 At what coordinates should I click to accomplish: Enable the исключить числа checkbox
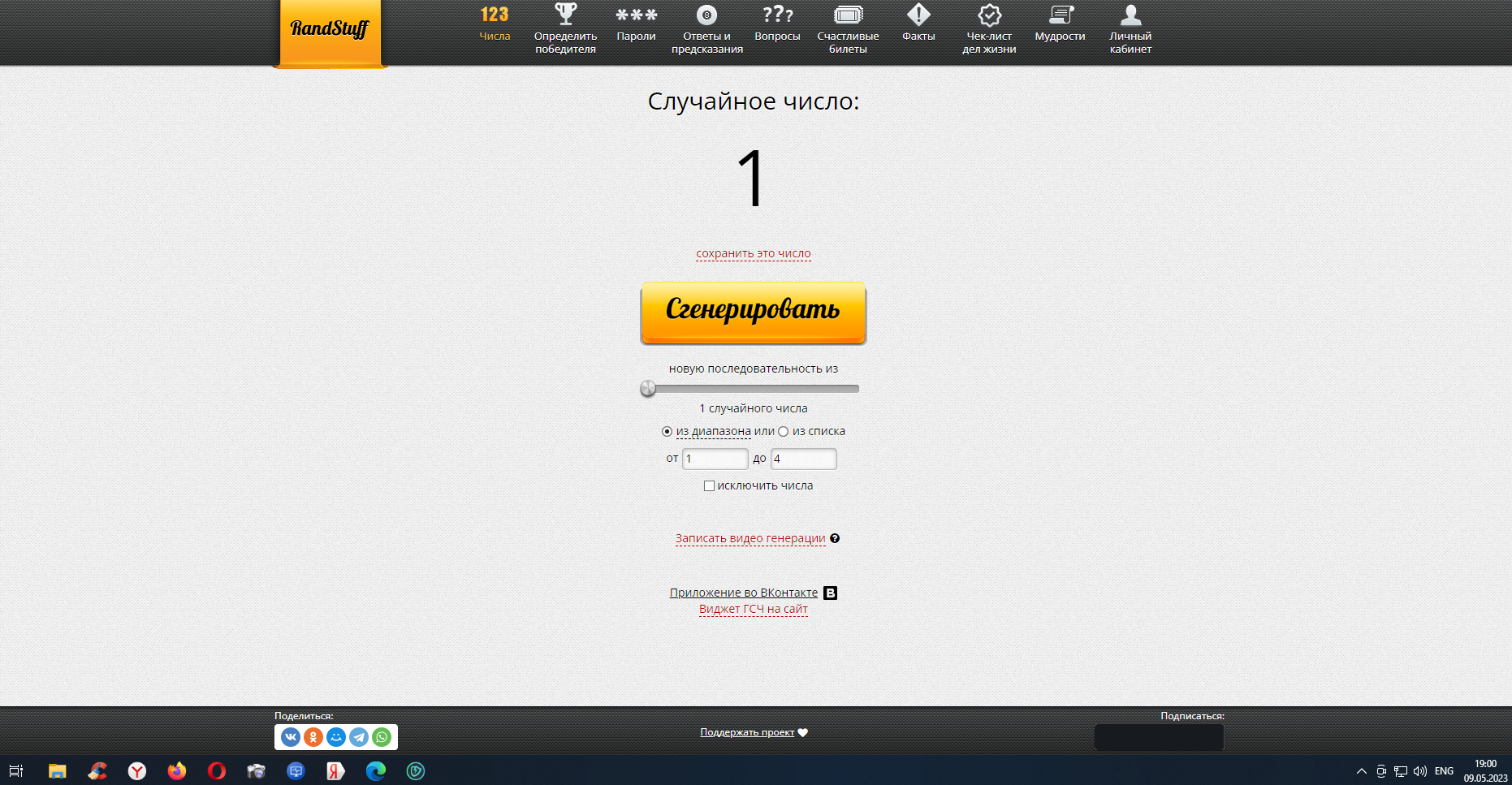[710, 485]
